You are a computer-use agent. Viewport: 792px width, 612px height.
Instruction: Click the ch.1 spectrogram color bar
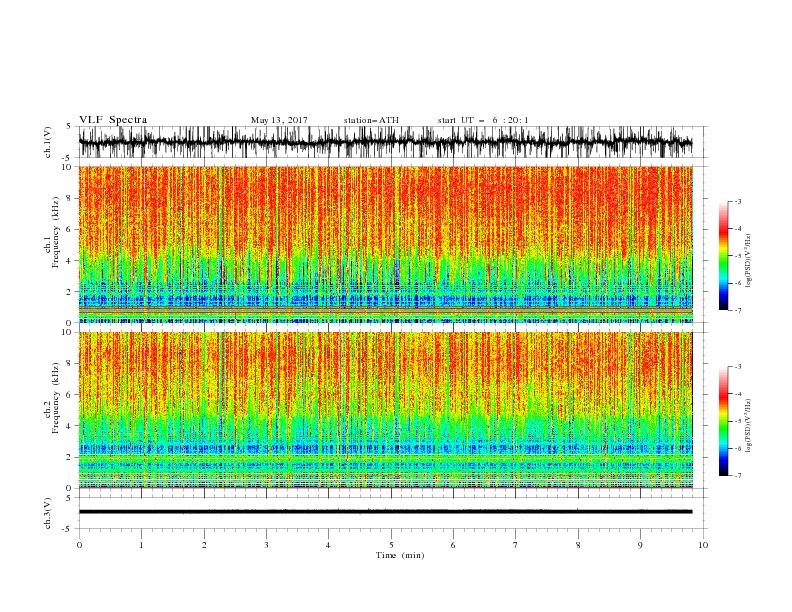pos(723,256)
